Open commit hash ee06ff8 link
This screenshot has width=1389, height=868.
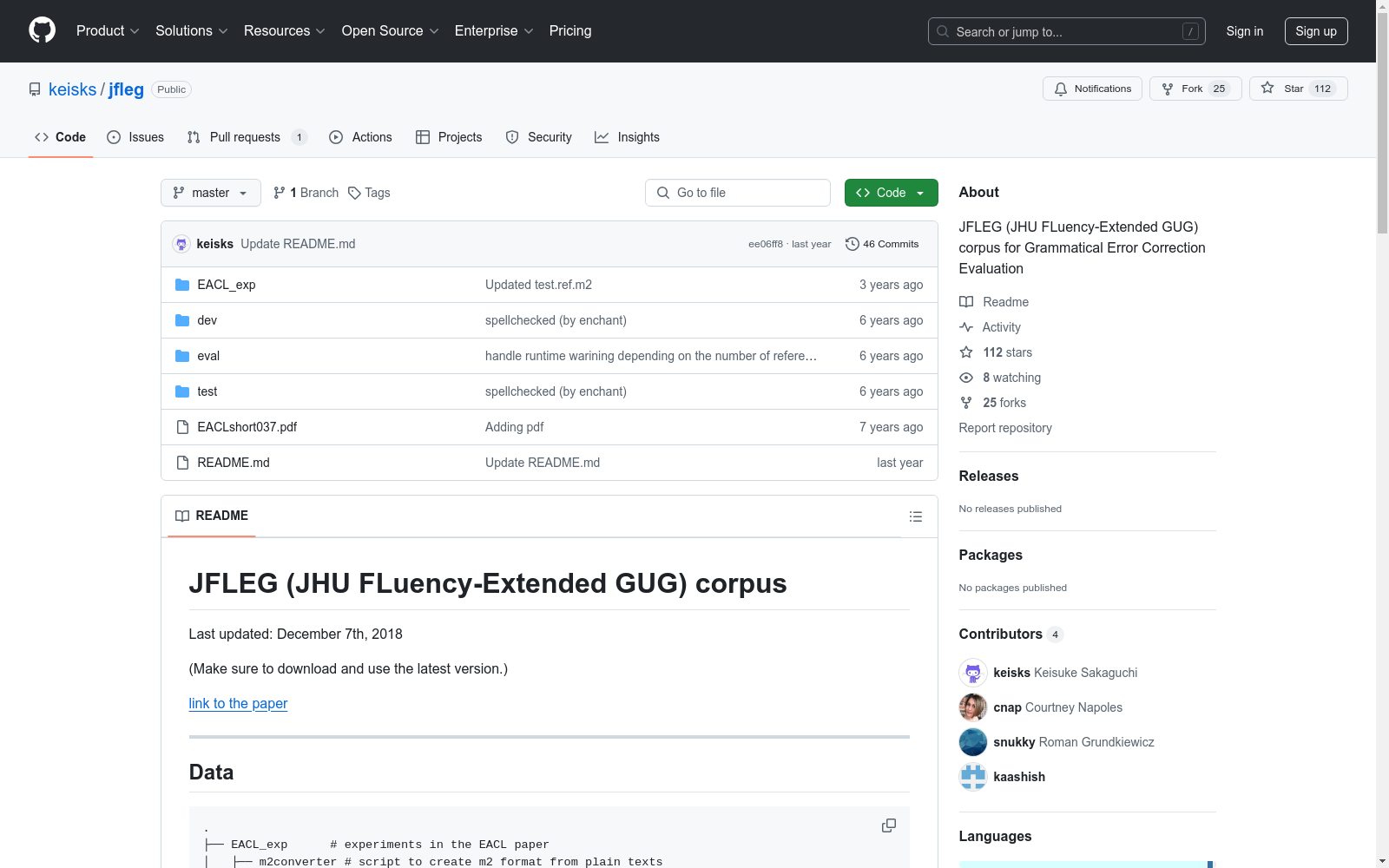pyautogui.click(x=766, y=244)
